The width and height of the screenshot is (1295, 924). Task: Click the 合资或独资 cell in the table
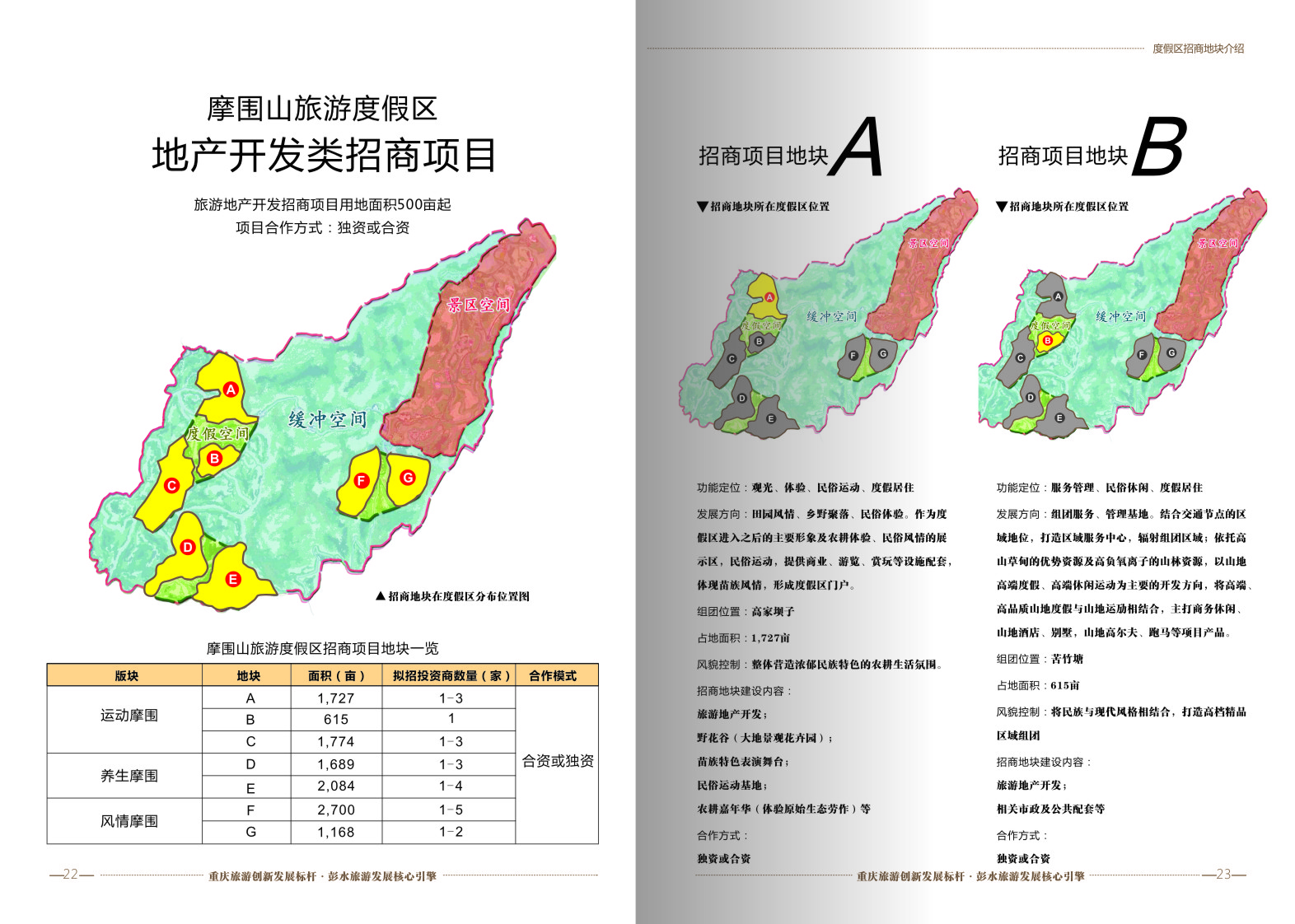(557, 761)
